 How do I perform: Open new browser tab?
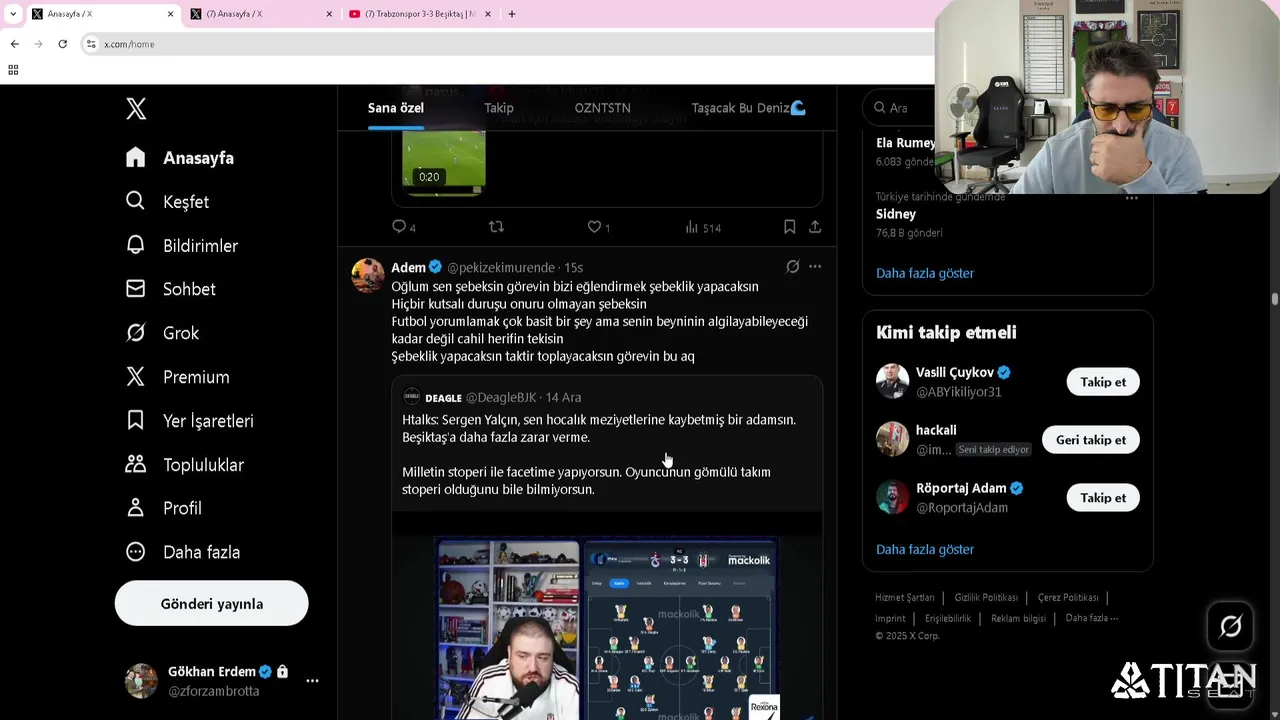pos(512,14)
